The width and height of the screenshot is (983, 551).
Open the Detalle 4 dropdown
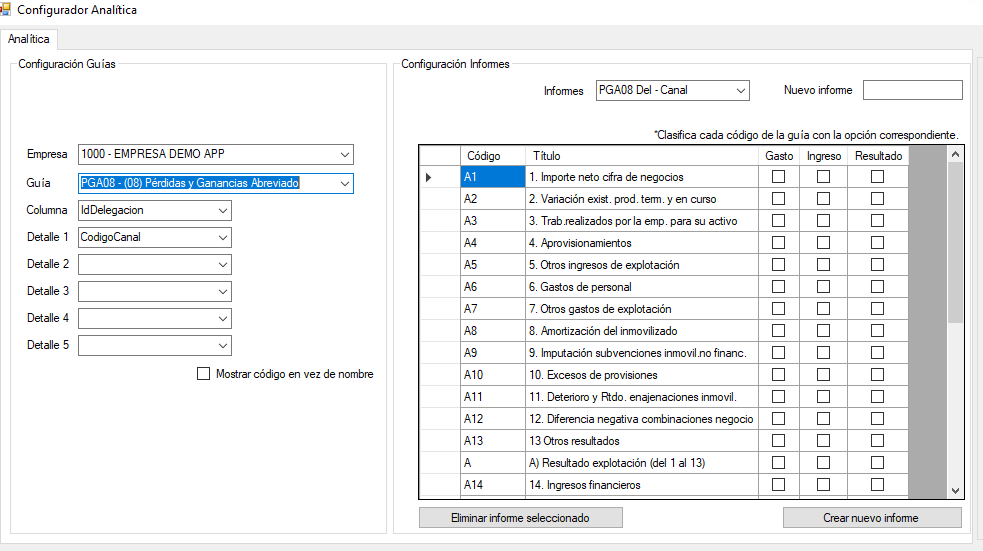coord(155,318)
